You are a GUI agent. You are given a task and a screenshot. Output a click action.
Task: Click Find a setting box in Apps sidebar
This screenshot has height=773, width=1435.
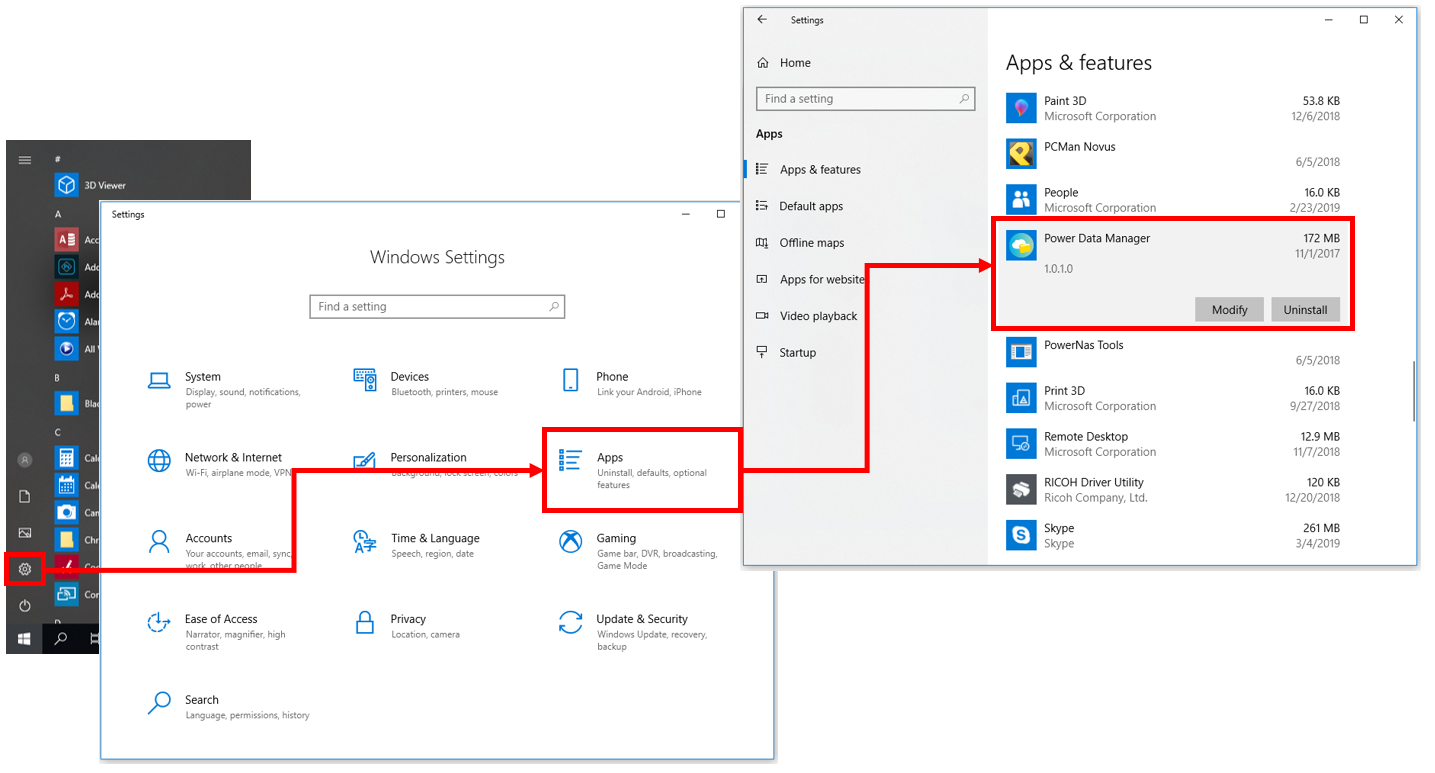(x=865, y=99)
